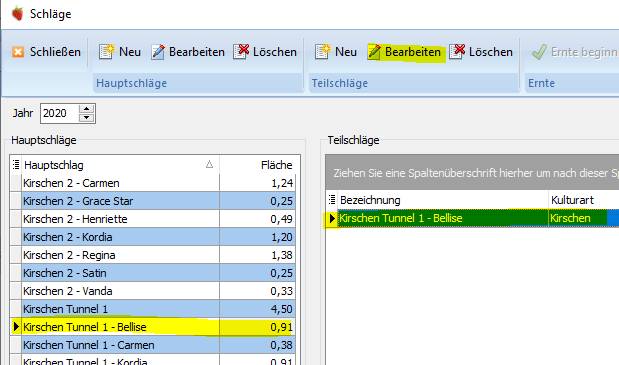Click Schließen button label

pyautogui.click(x=55, y=52)
